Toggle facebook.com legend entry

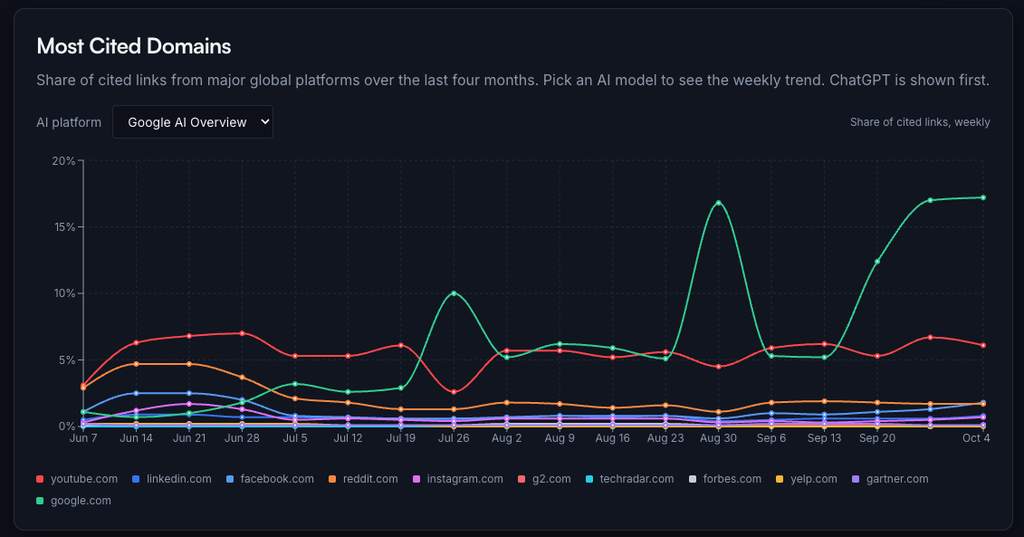coord(270,479)
